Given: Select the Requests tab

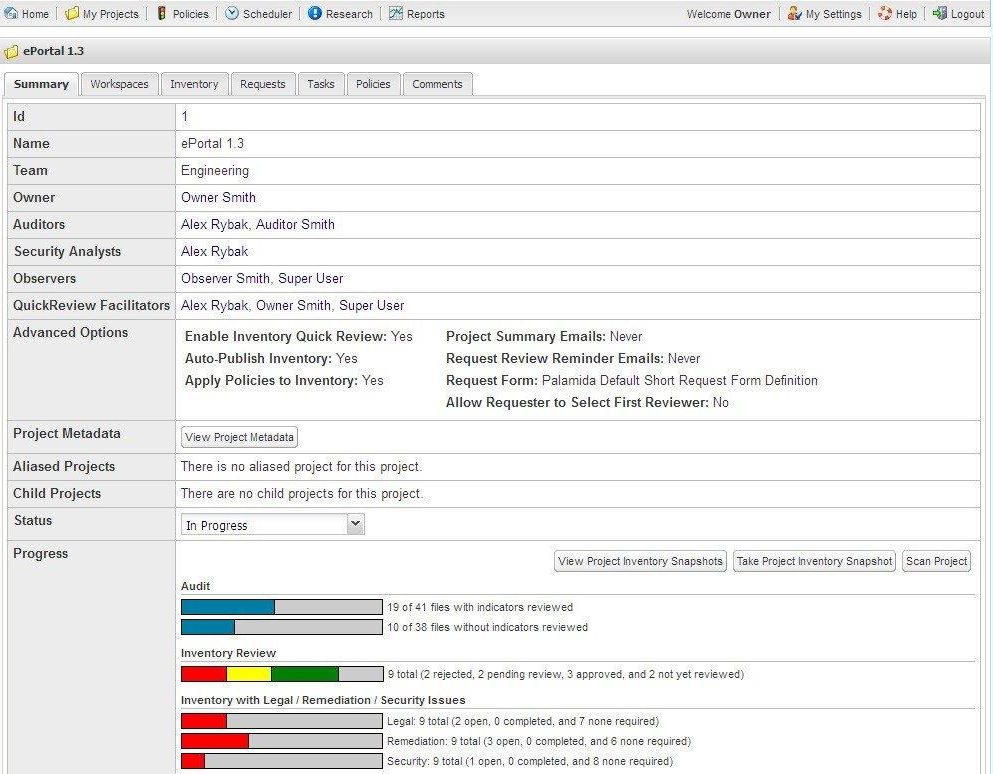Looking at the screenshot, I should coord(263,84).
